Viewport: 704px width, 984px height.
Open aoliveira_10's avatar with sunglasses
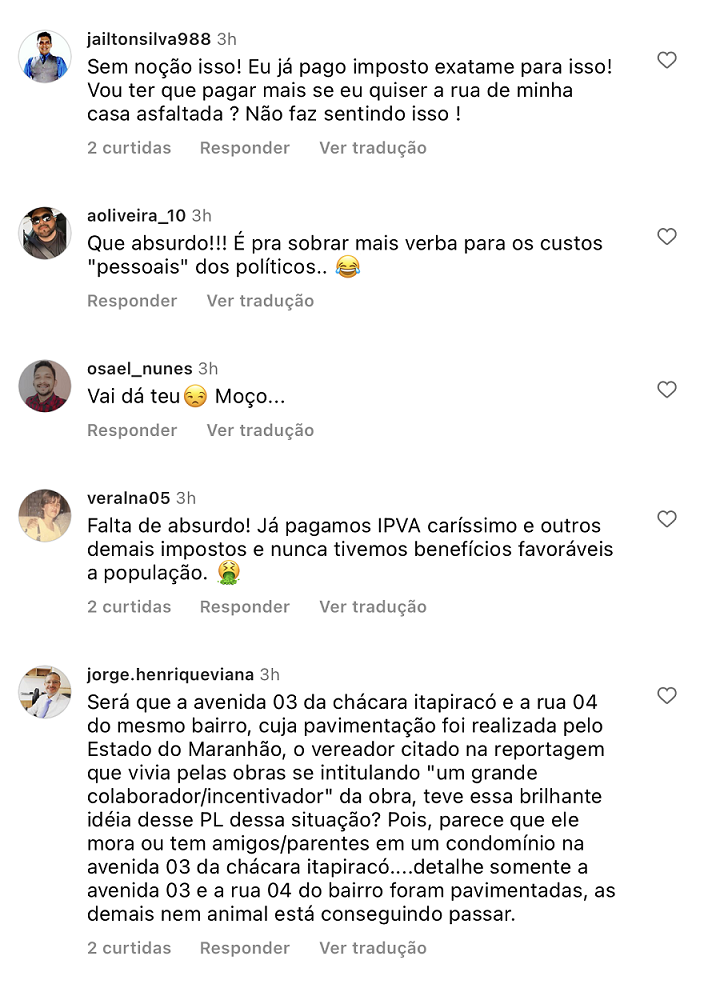click(x=45, y=233)
